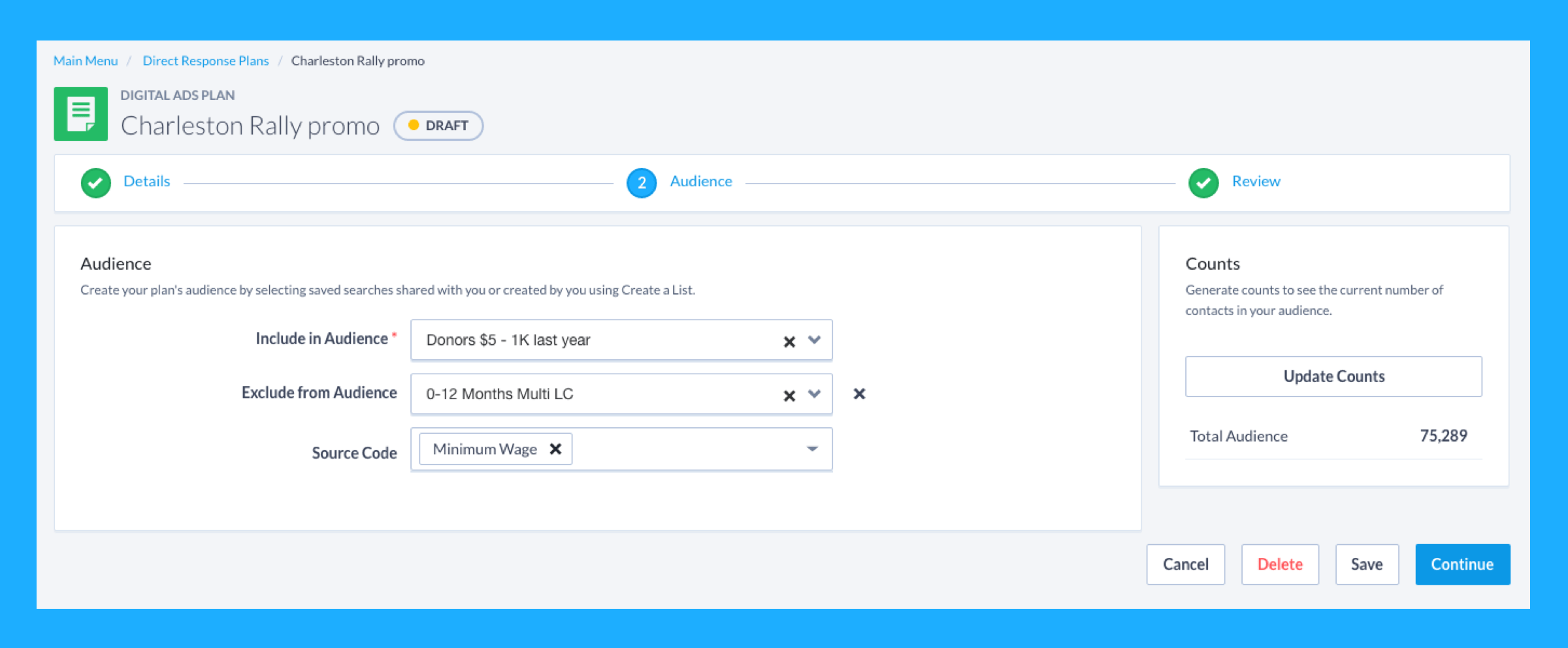This screenshot has width=1568, height=648.
Task: Click the blue step 2 circle icon
Action: click(x=641, y=183)
